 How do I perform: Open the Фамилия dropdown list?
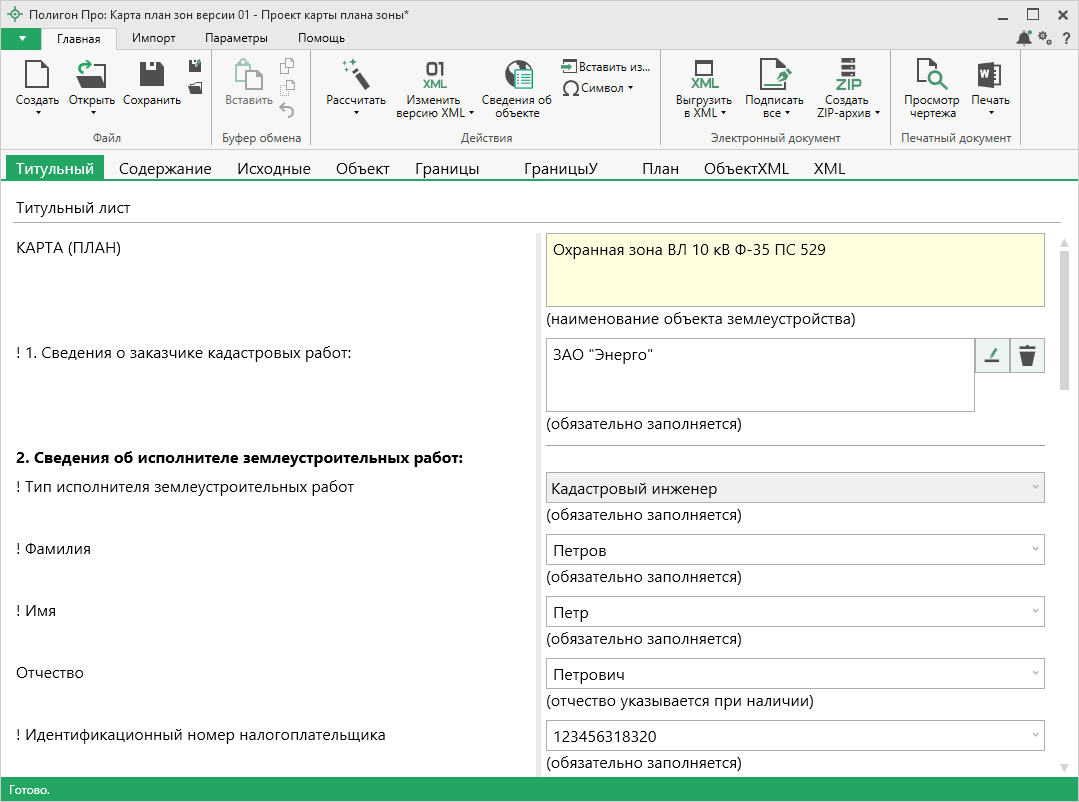point(1033,550)
